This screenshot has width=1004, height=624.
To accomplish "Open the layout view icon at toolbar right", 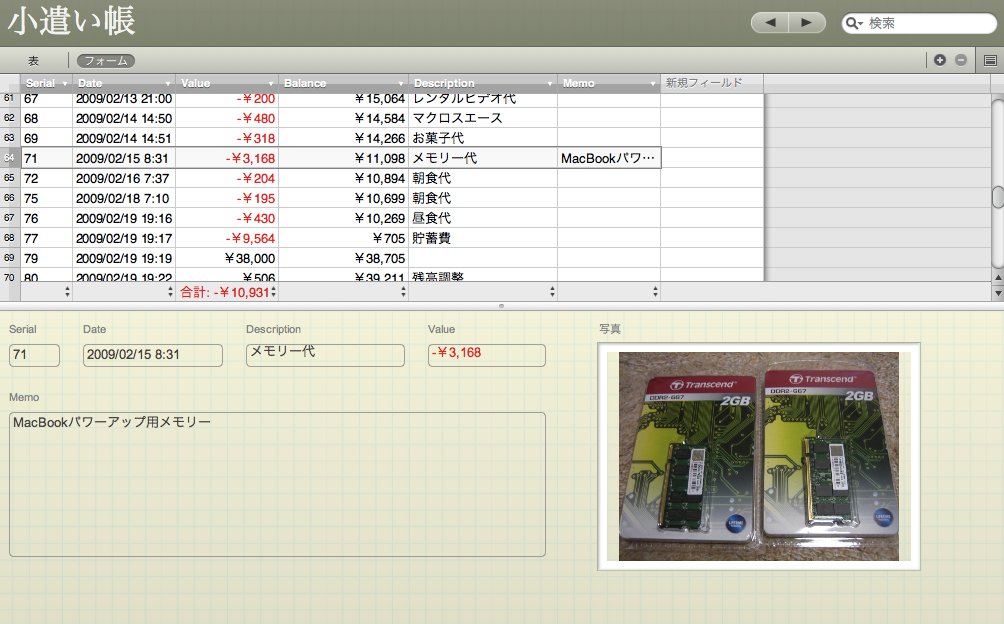I will tap(990, 60).
